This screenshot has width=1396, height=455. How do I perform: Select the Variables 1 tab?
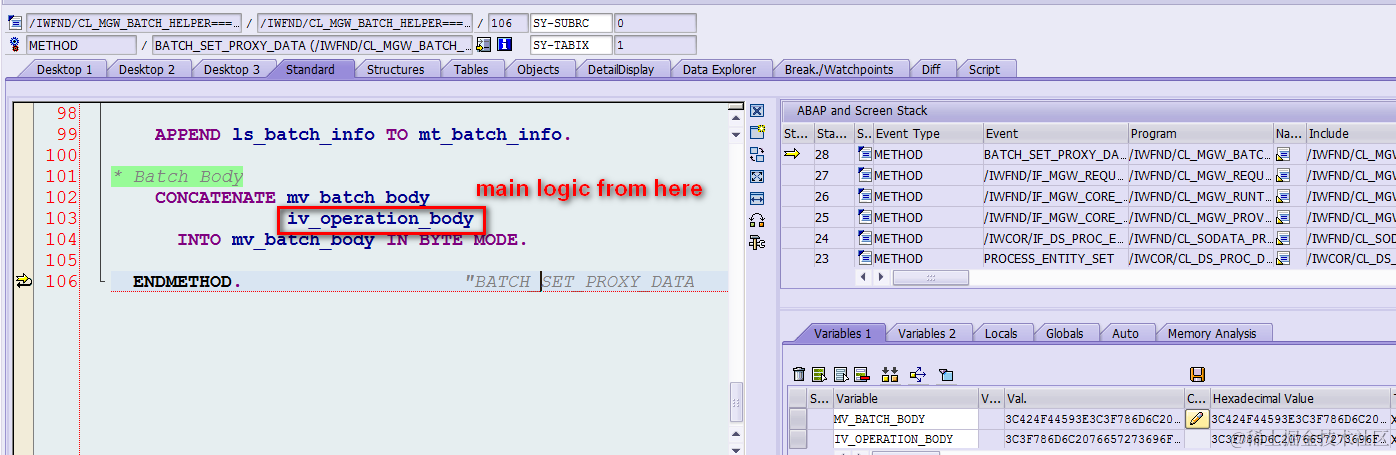(842, 333)
